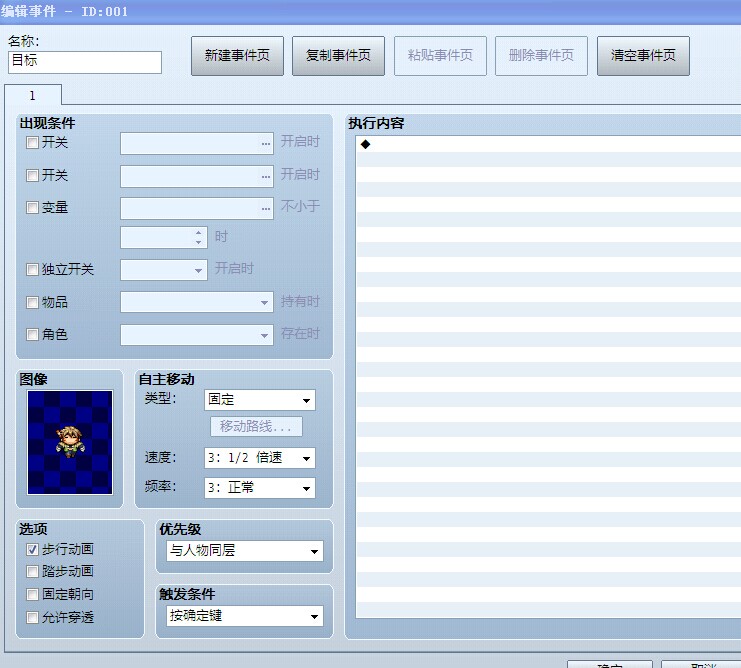The image size is (741, 668).
Task: Check the 固定朝向 option
Action: tap(32, 594)
